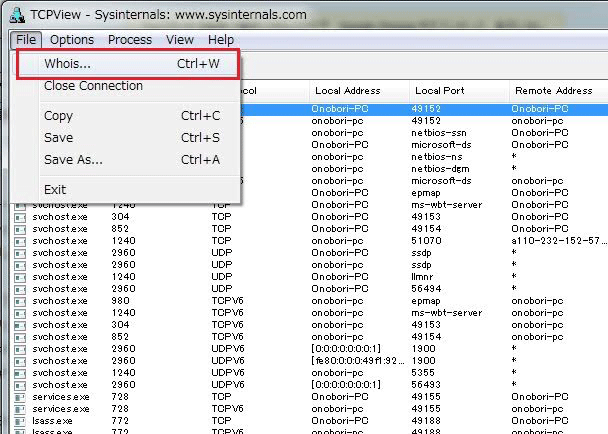The image size is (608, 434).
Task: Click icon of svchost.exe TCPV6 49154 row
Action: point(20,338)
